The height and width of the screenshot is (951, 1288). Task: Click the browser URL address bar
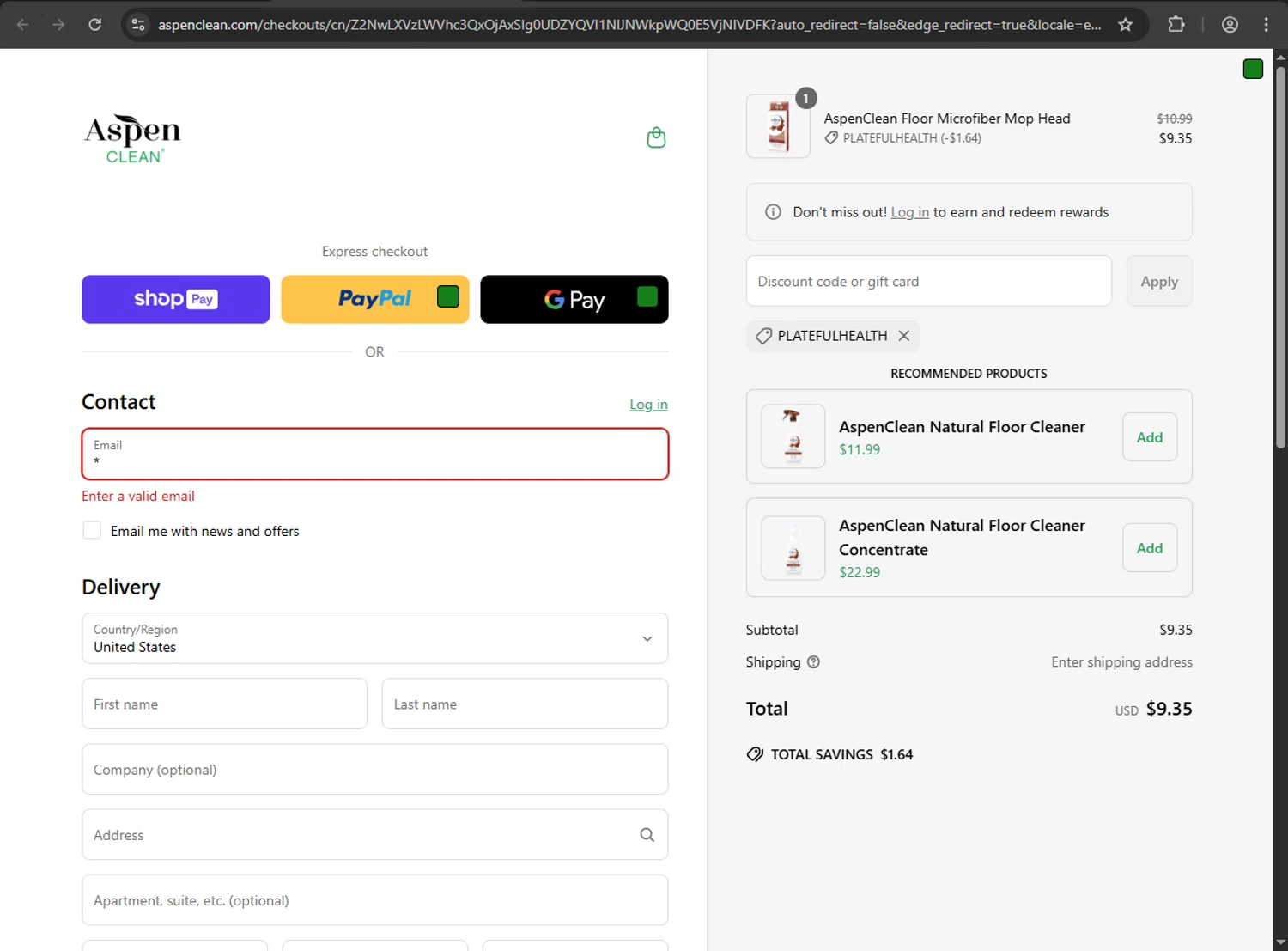(x=629, y=25)
